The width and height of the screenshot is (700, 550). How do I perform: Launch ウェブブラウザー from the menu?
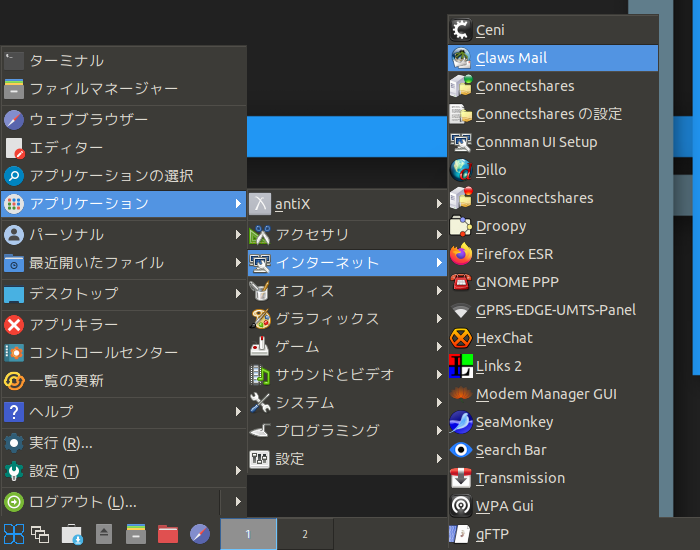click(x=124, y=120)
